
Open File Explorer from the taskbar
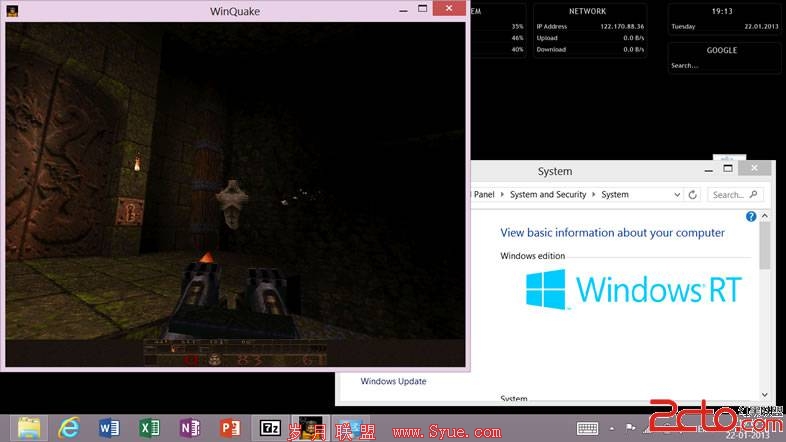(29, 428)
